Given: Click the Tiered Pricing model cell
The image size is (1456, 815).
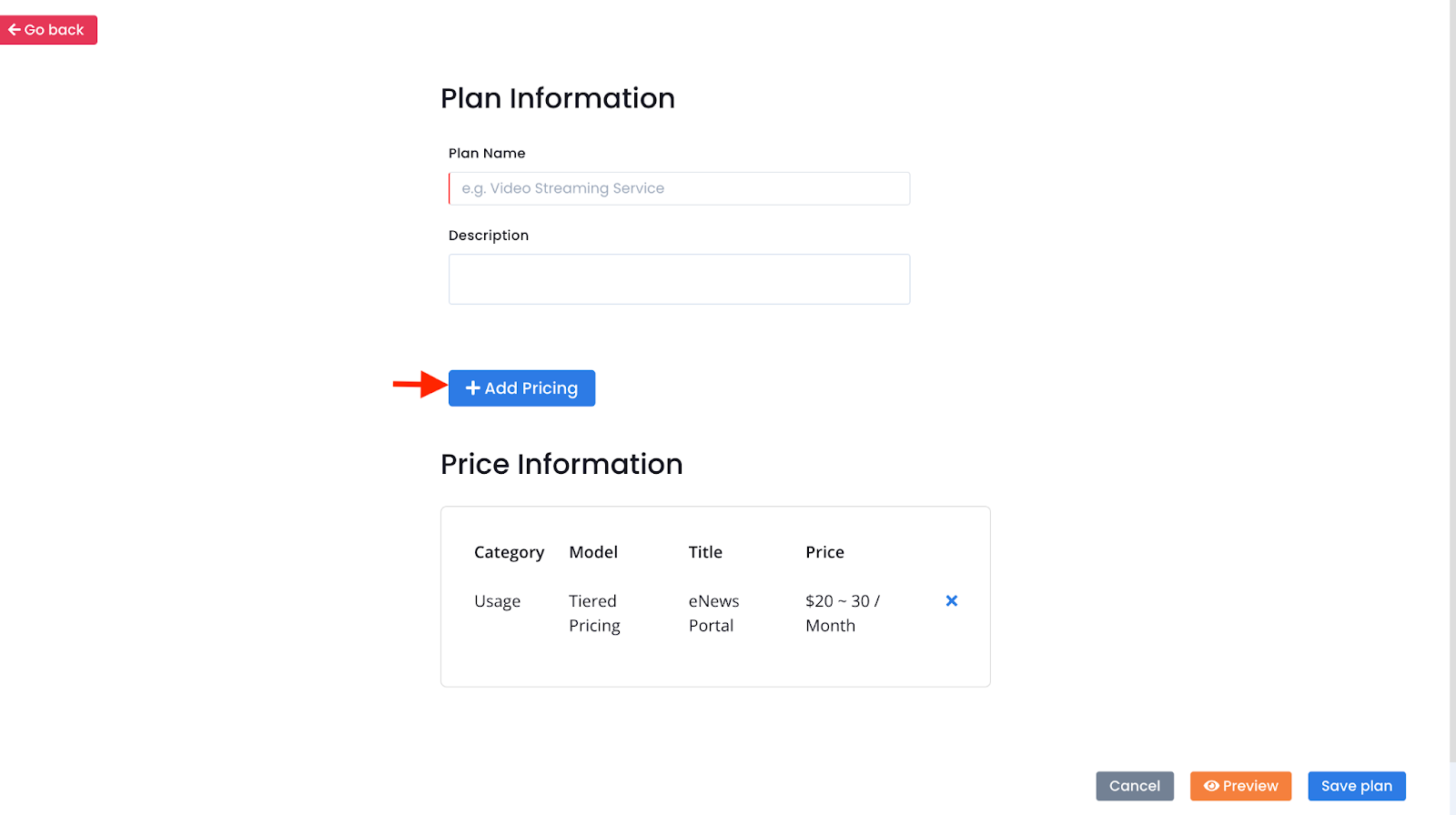Looking at the screenshot, I should click(x=594, y=613).
